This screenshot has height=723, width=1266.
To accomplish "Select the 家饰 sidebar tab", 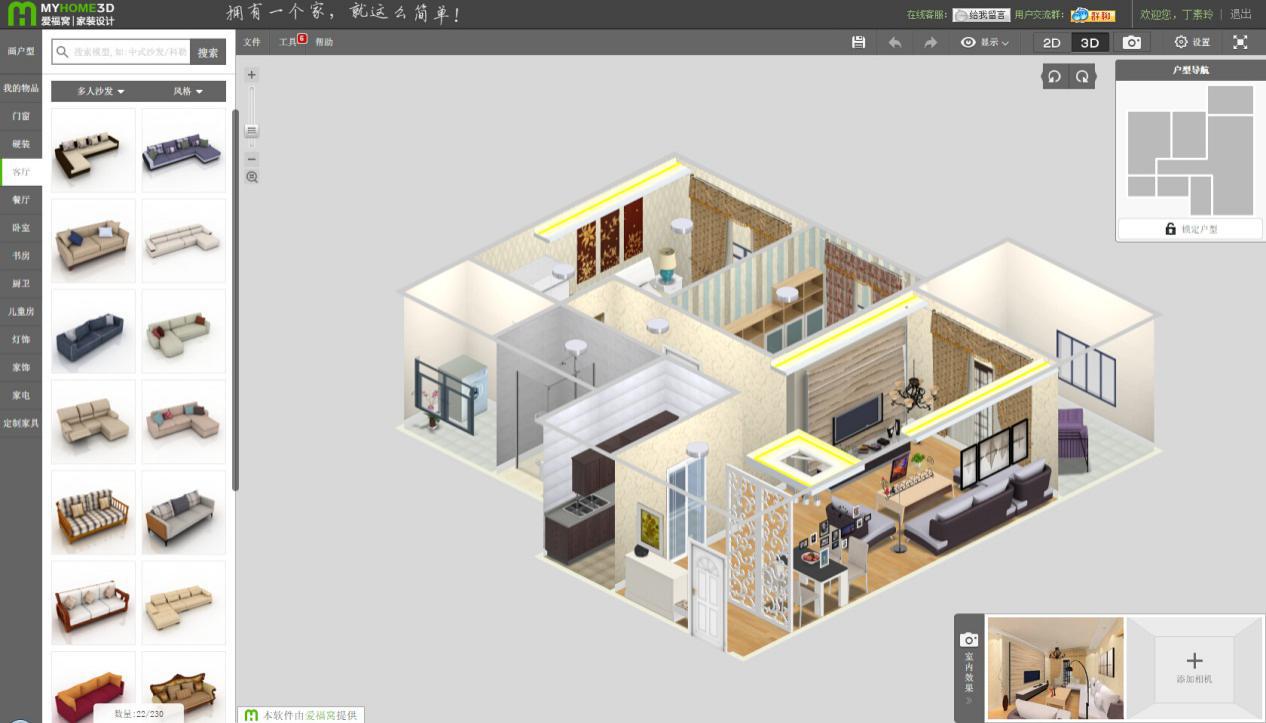I will 21,368.
